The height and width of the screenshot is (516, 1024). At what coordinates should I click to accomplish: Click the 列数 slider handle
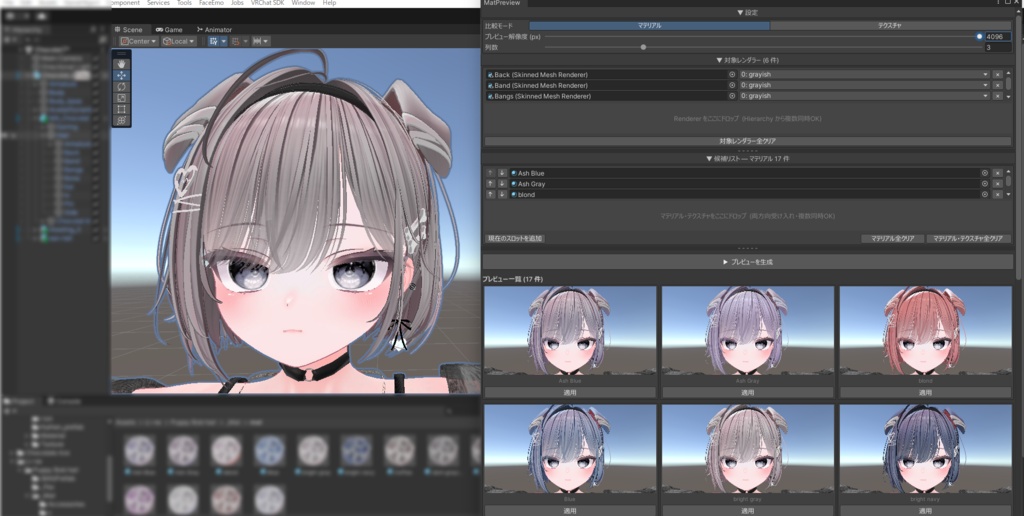point(643,47)
